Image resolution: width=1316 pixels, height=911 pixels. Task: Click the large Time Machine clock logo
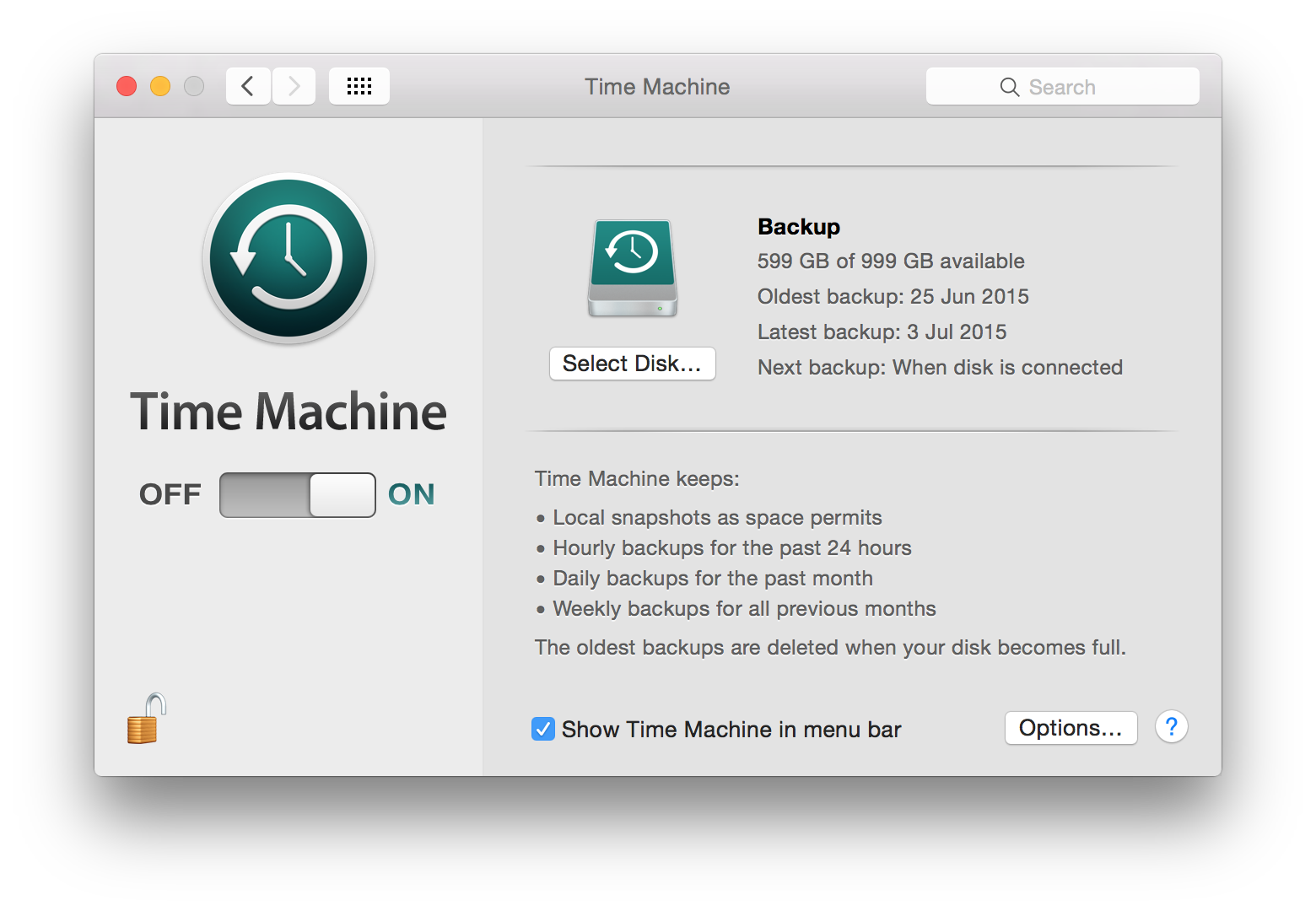[x=289, y=258]
